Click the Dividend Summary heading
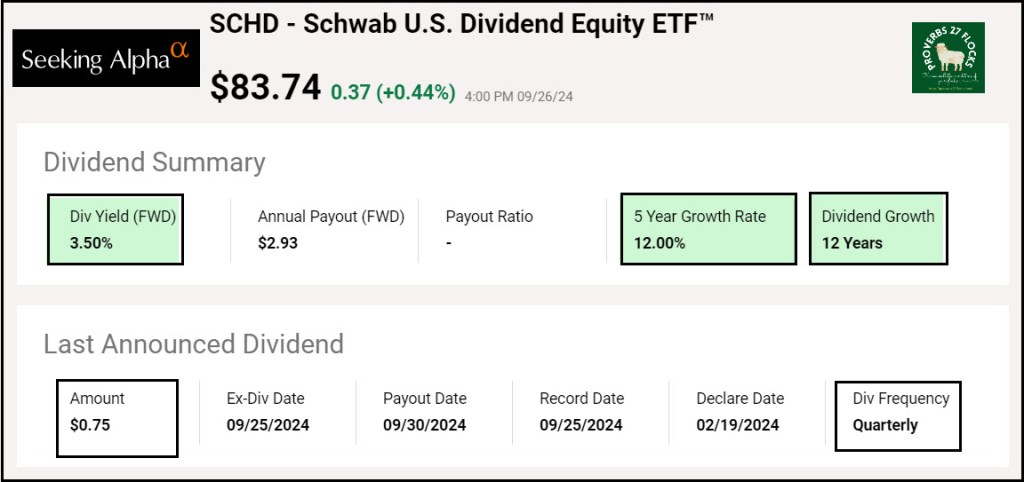Image resolution: width=1024 pixels, height=482 pixels. pos(154,162)
